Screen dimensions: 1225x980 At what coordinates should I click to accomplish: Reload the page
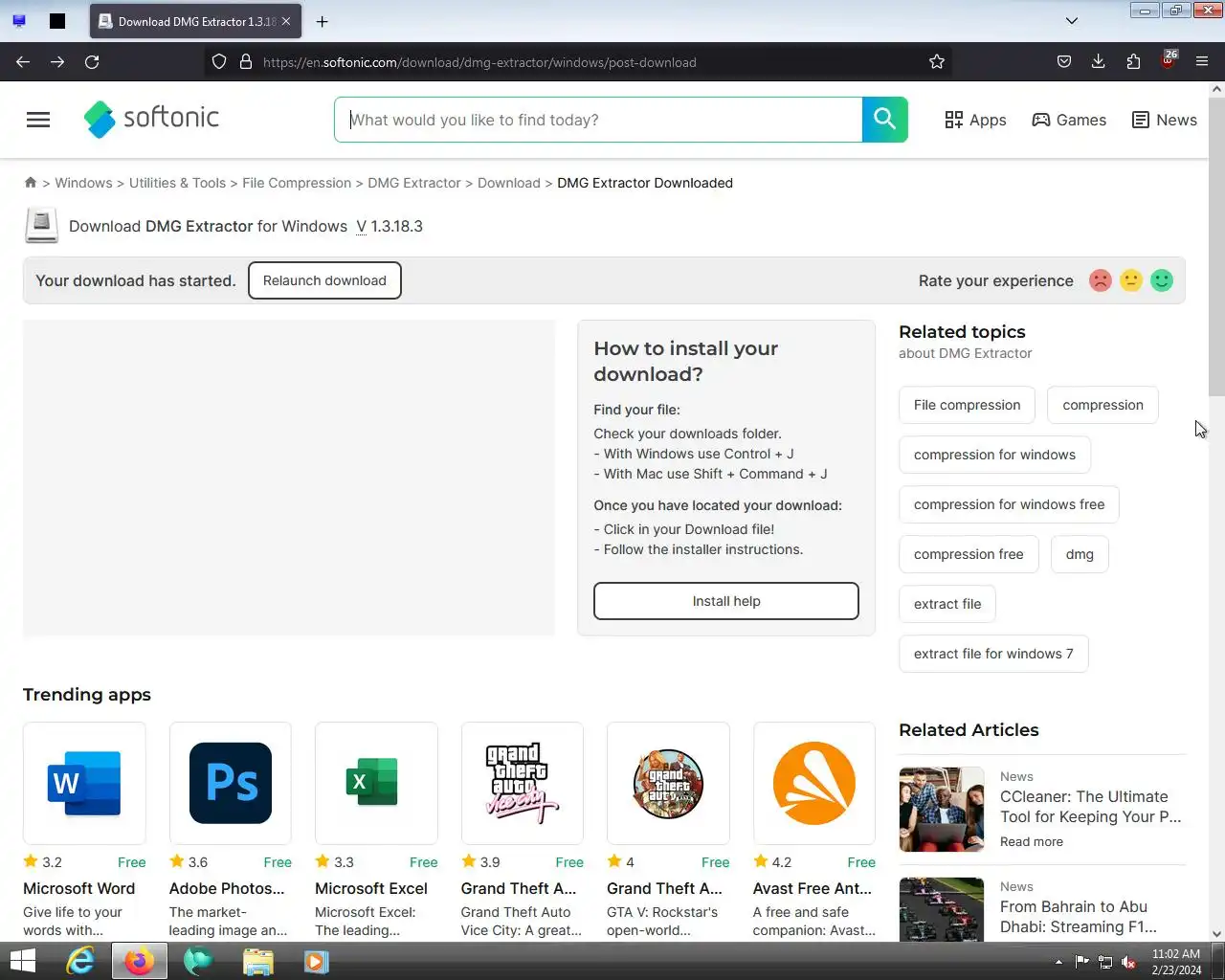92,61
